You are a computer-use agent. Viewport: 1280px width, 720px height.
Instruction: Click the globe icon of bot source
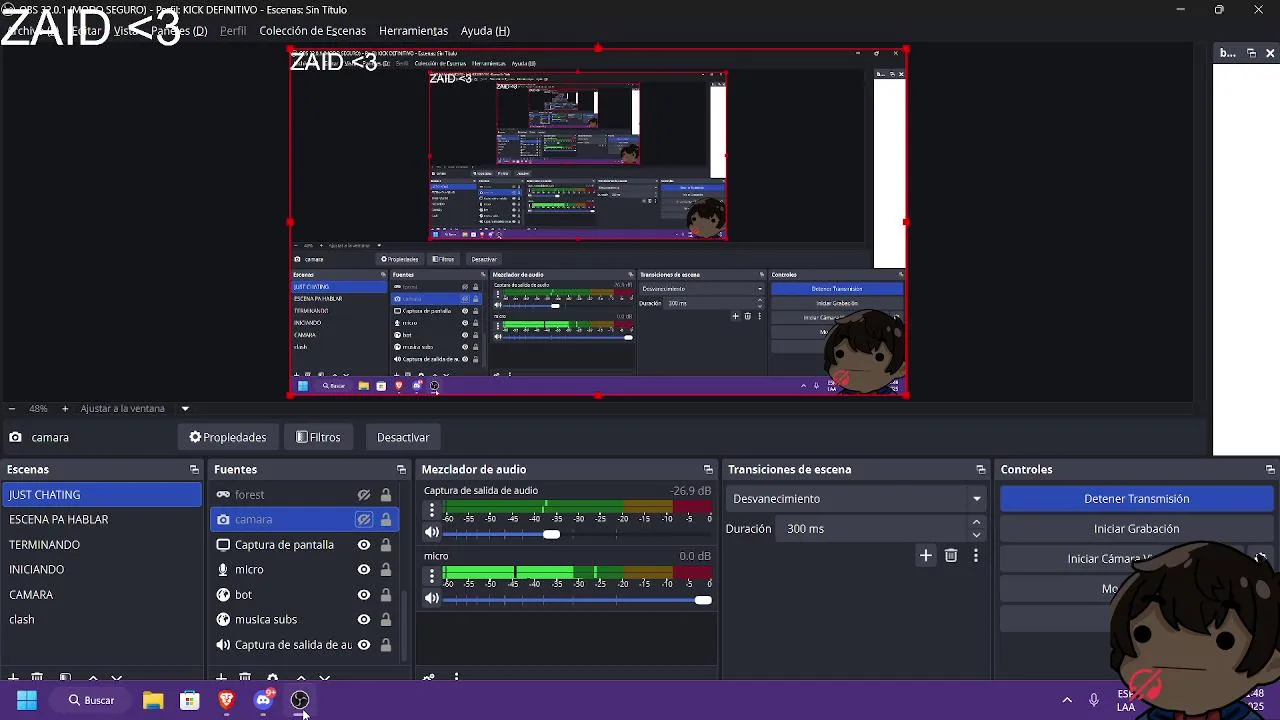coord(223,594)
